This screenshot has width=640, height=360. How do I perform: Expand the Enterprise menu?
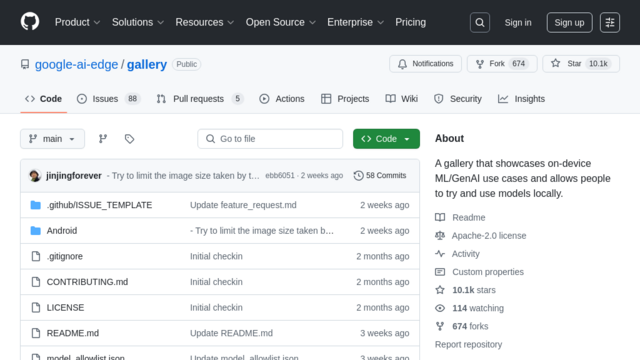tap(356, 22)
